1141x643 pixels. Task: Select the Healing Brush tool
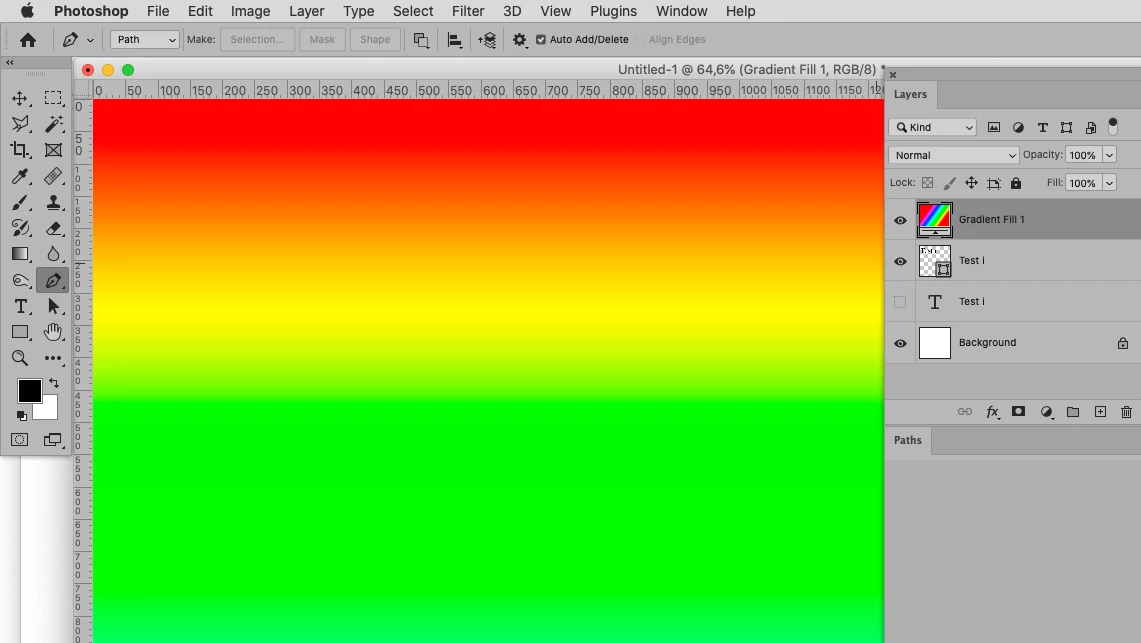[x=53, y=176]
